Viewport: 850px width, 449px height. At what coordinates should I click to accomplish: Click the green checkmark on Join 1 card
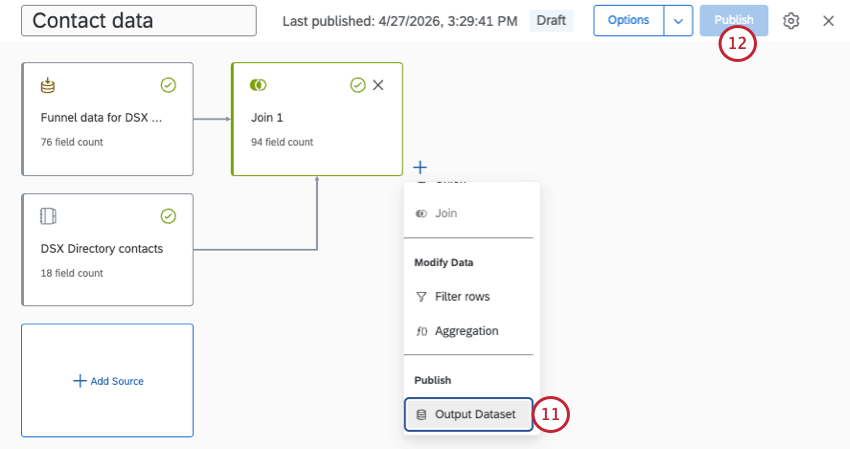click(x=358, y=85)
